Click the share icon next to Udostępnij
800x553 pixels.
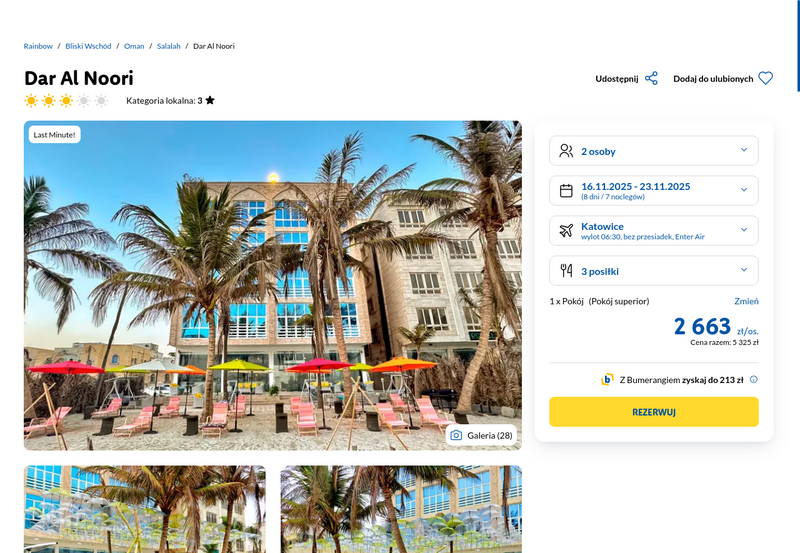click(651, 79)
